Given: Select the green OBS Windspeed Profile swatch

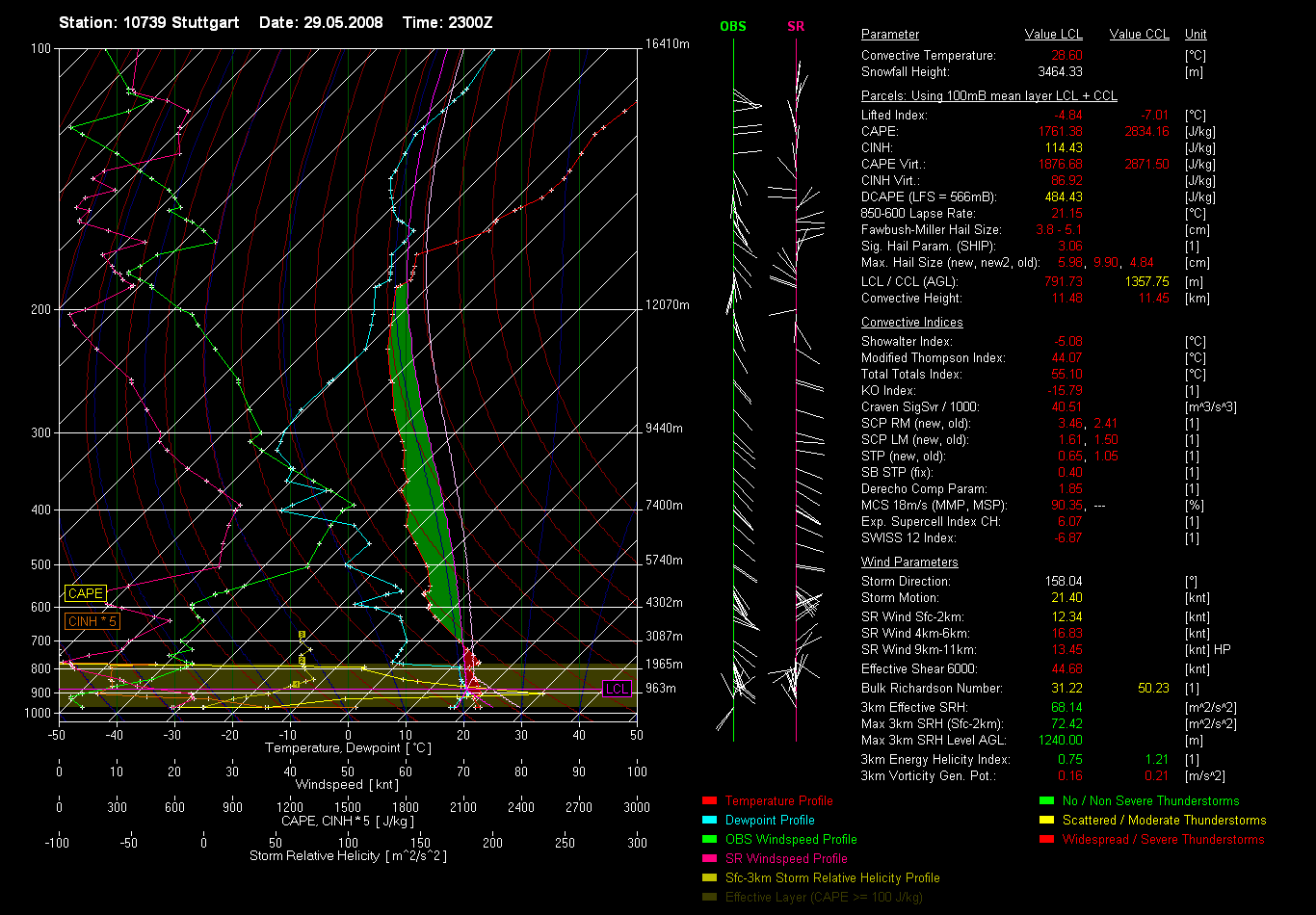Looking at the screenshot, I should 709,840.
